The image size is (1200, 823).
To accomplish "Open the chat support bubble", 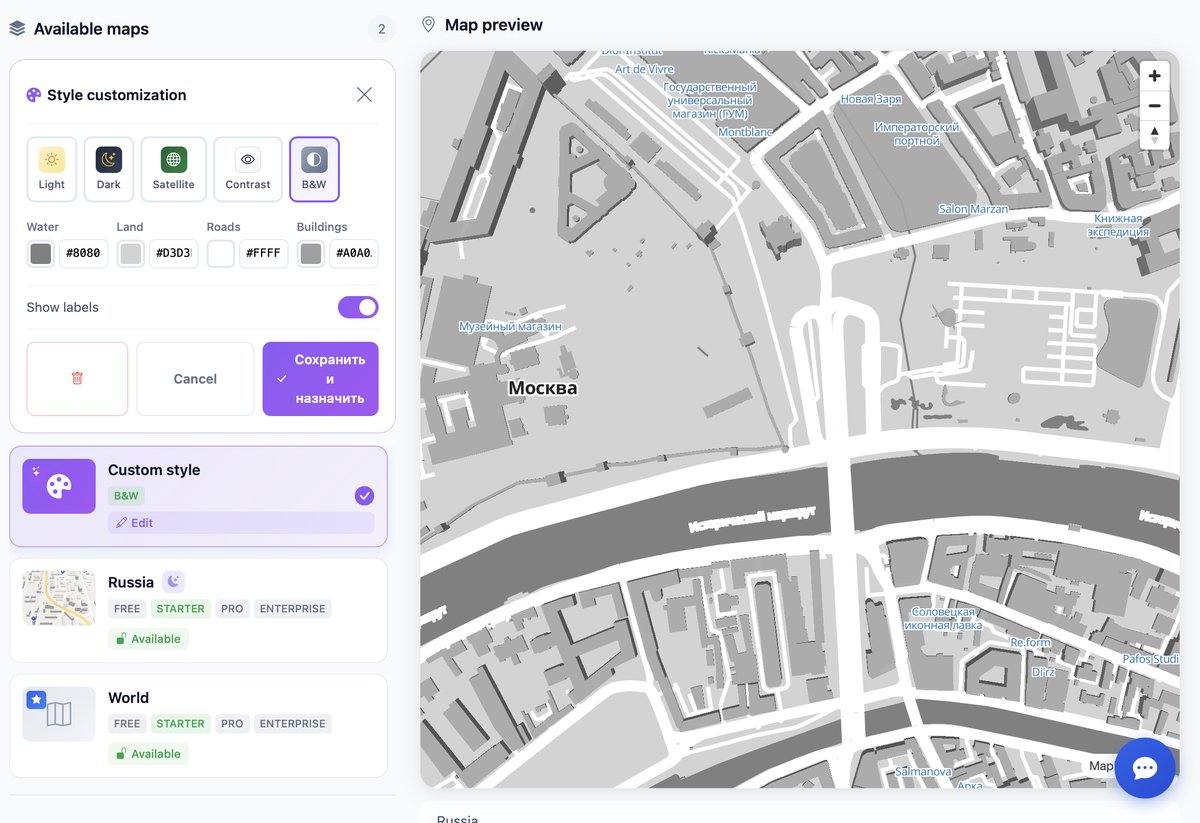I will tap(1144, 768).
